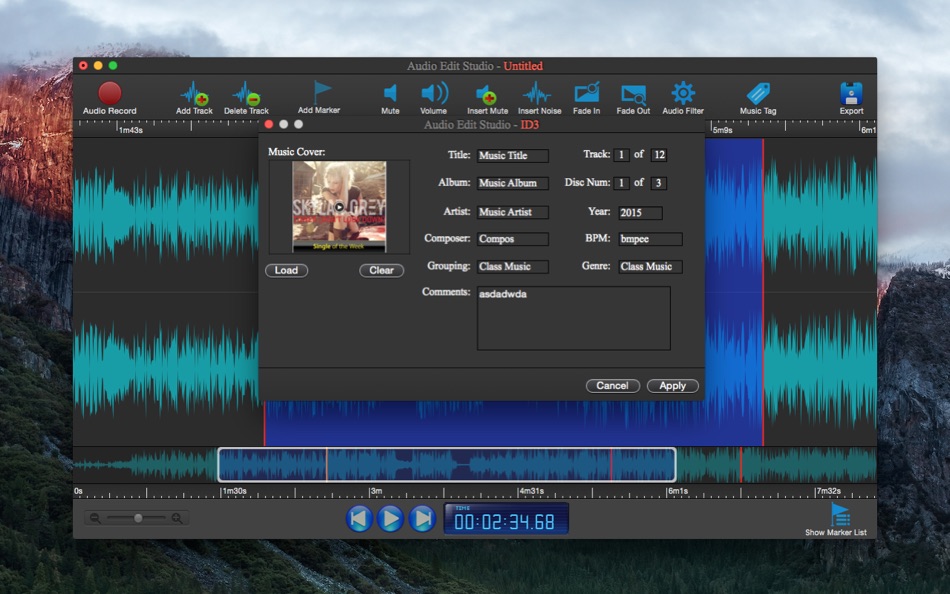Play the audio

pos(391,519)
